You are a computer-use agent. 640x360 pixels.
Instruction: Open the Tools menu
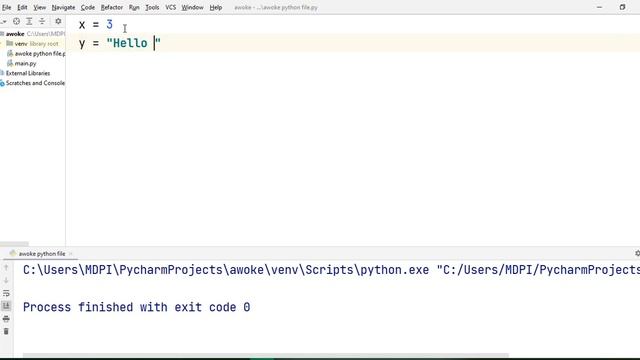[152, 7]
